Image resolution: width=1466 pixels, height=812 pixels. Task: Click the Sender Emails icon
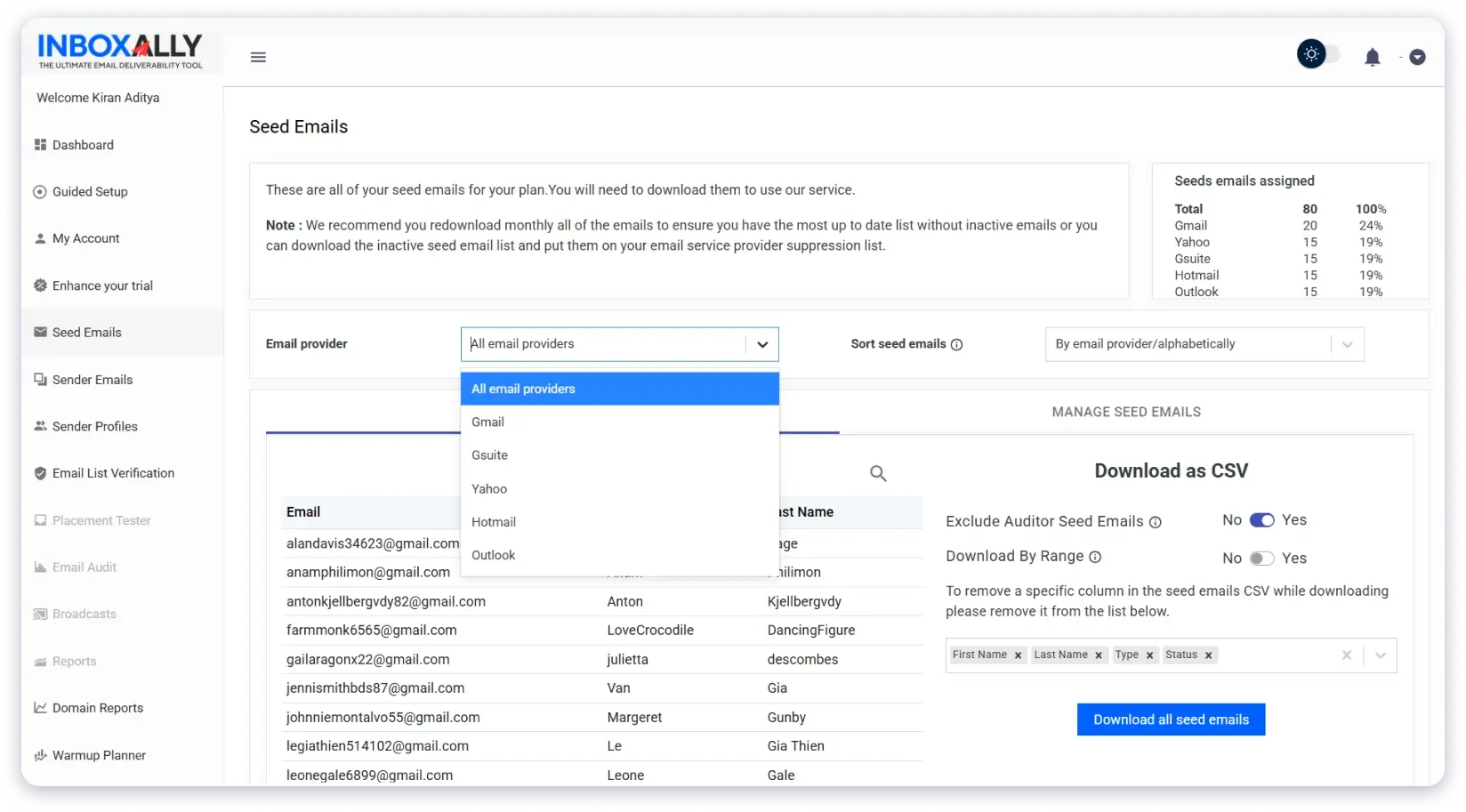point(40,379)
